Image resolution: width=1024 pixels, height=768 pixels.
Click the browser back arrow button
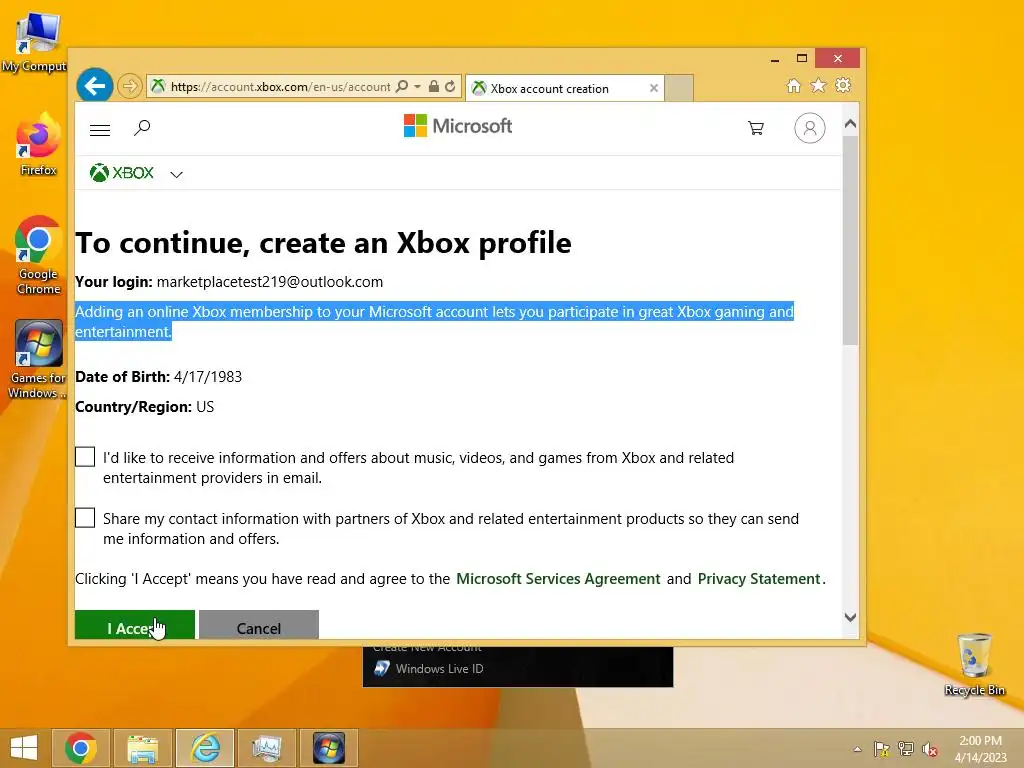click(x=95, y=86)
